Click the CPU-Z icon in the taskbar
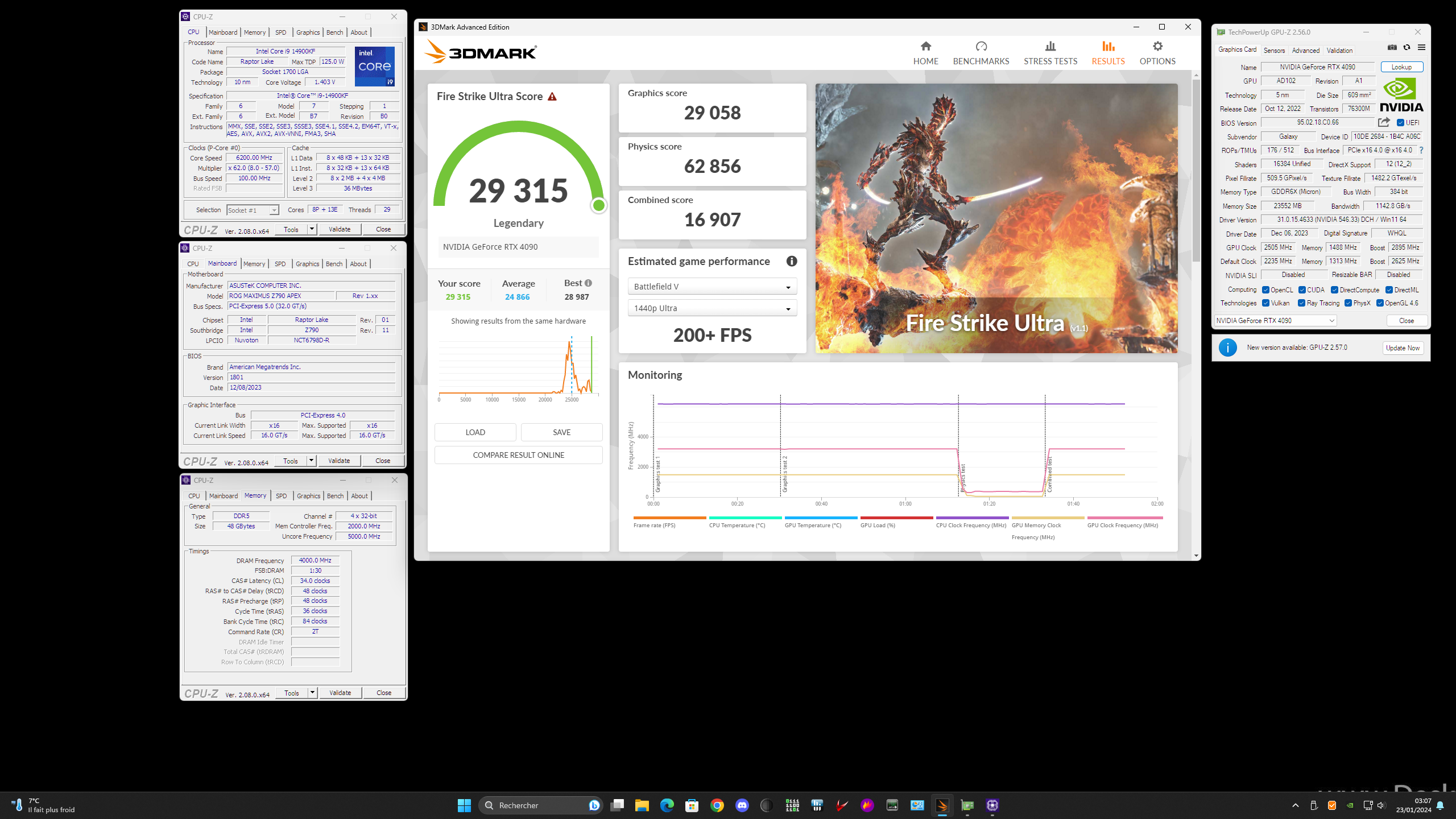 click(992, 805)
